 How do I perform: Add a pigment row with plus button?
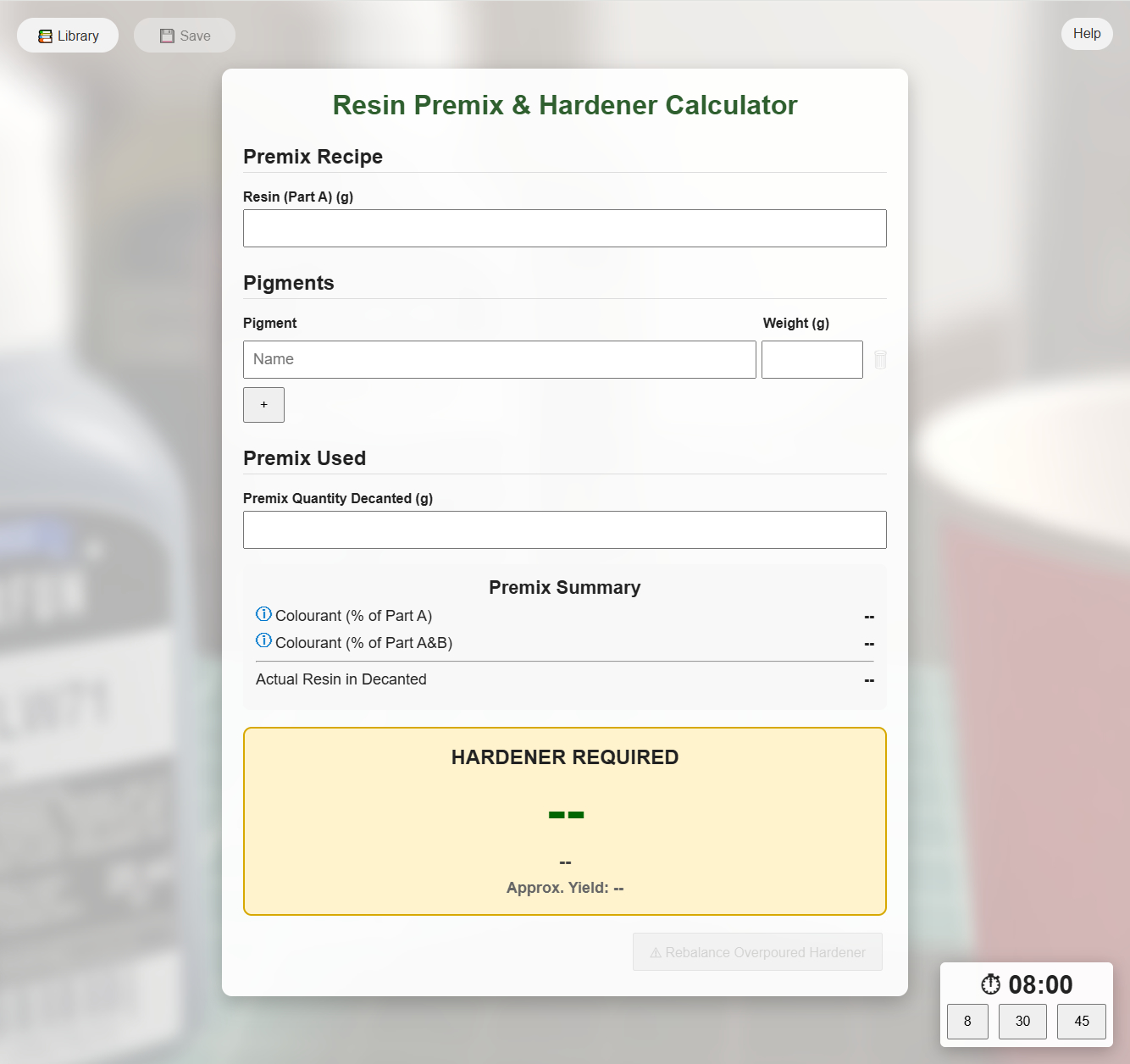tap(263, 405)
